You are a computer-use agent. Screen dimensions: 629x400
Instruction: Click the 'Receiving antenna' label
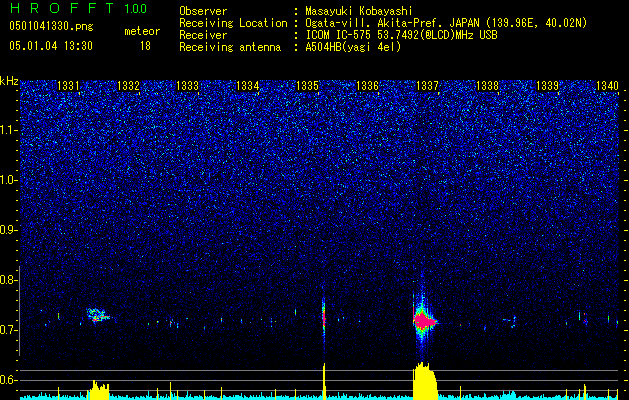pos(230,47)
